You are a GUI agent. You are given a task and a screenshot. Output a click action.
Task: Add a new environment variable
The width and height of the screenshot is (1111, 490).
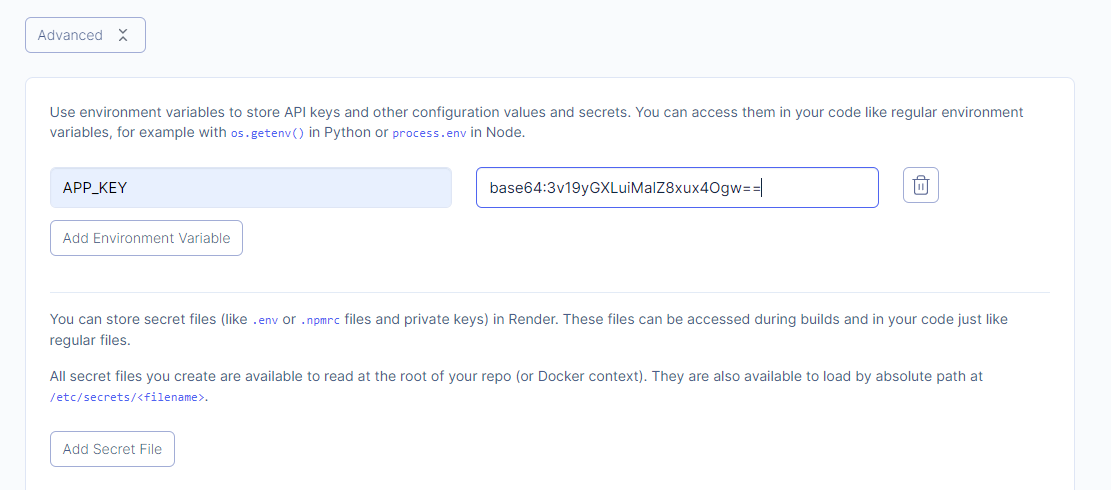tap(146, 238)
